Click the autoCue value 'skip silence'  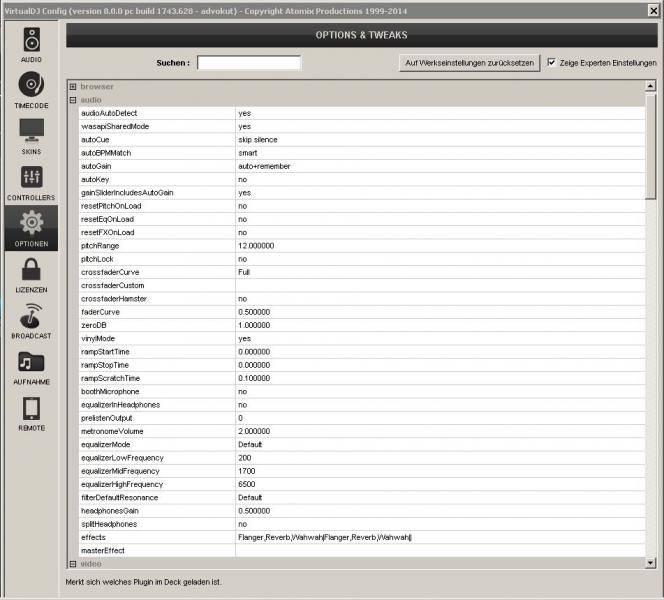pos(257,140)
